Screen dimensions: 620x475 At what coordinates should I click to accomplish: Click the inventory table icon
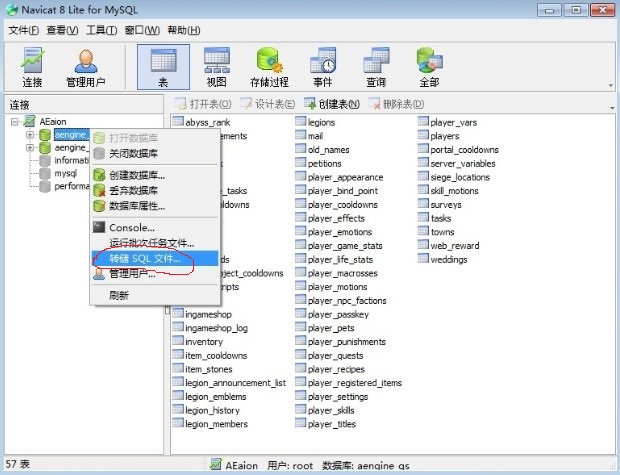point(178,341)
